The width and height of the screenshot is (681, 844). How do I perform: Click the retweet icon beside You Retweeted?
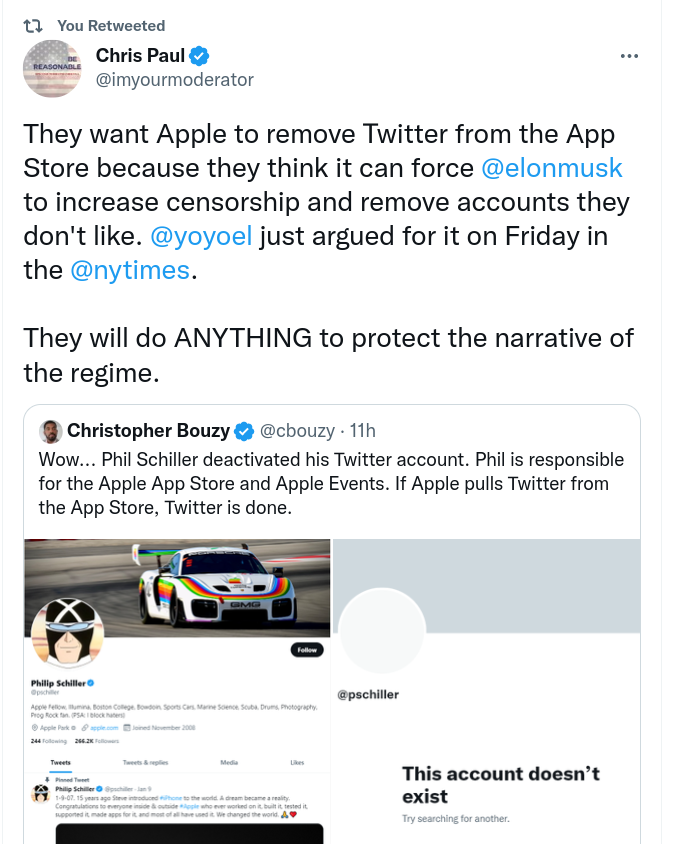point(34,25)
